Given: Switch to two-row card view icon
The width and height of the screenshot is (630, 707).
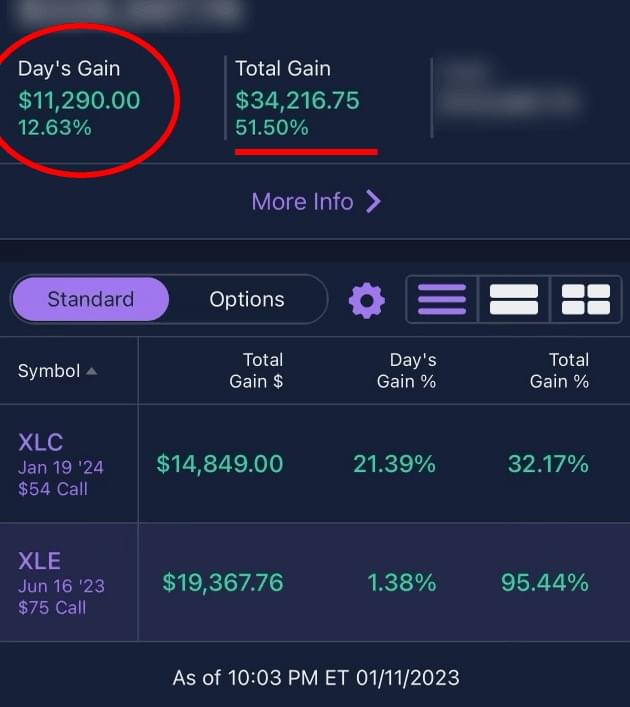Looking at the screenshot, I should tap(513, 300).
